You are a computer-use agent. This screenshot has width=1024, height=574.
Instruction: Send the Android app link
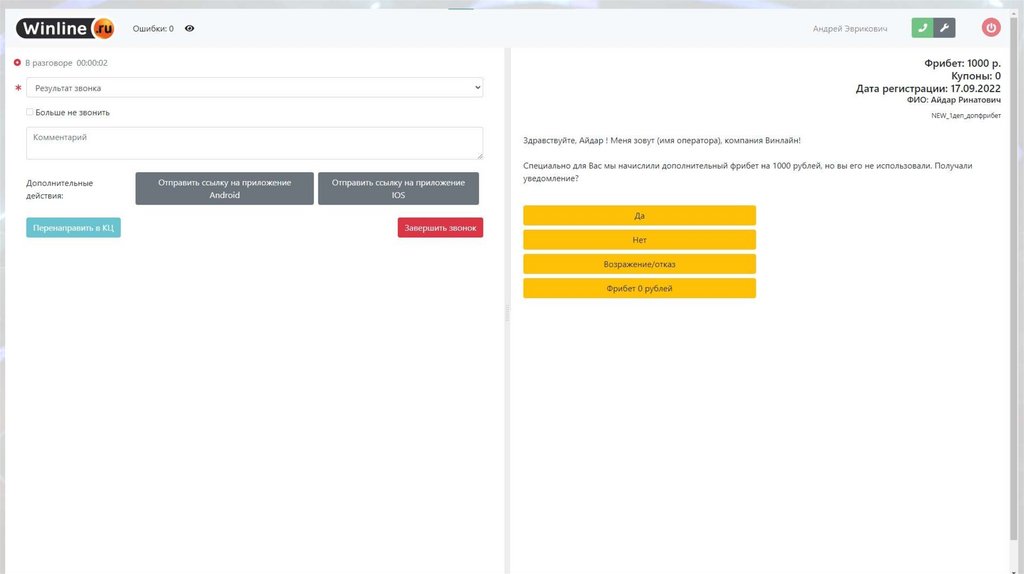click(224, 189)
